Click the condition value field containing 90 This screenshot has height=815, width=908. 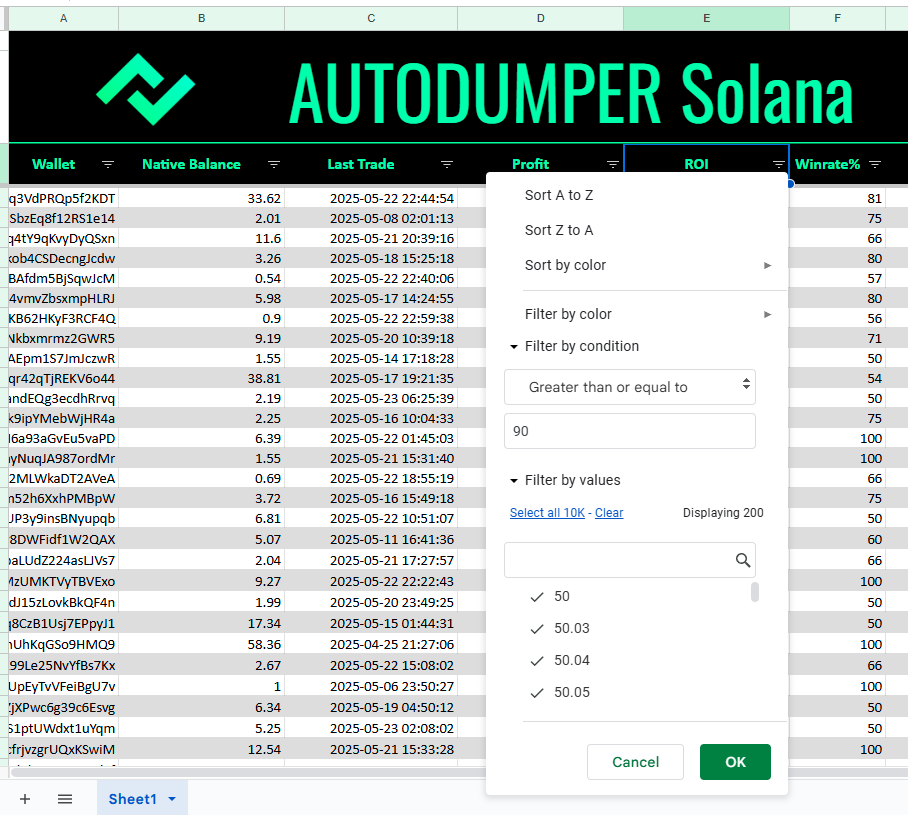(x=629, y=431)
